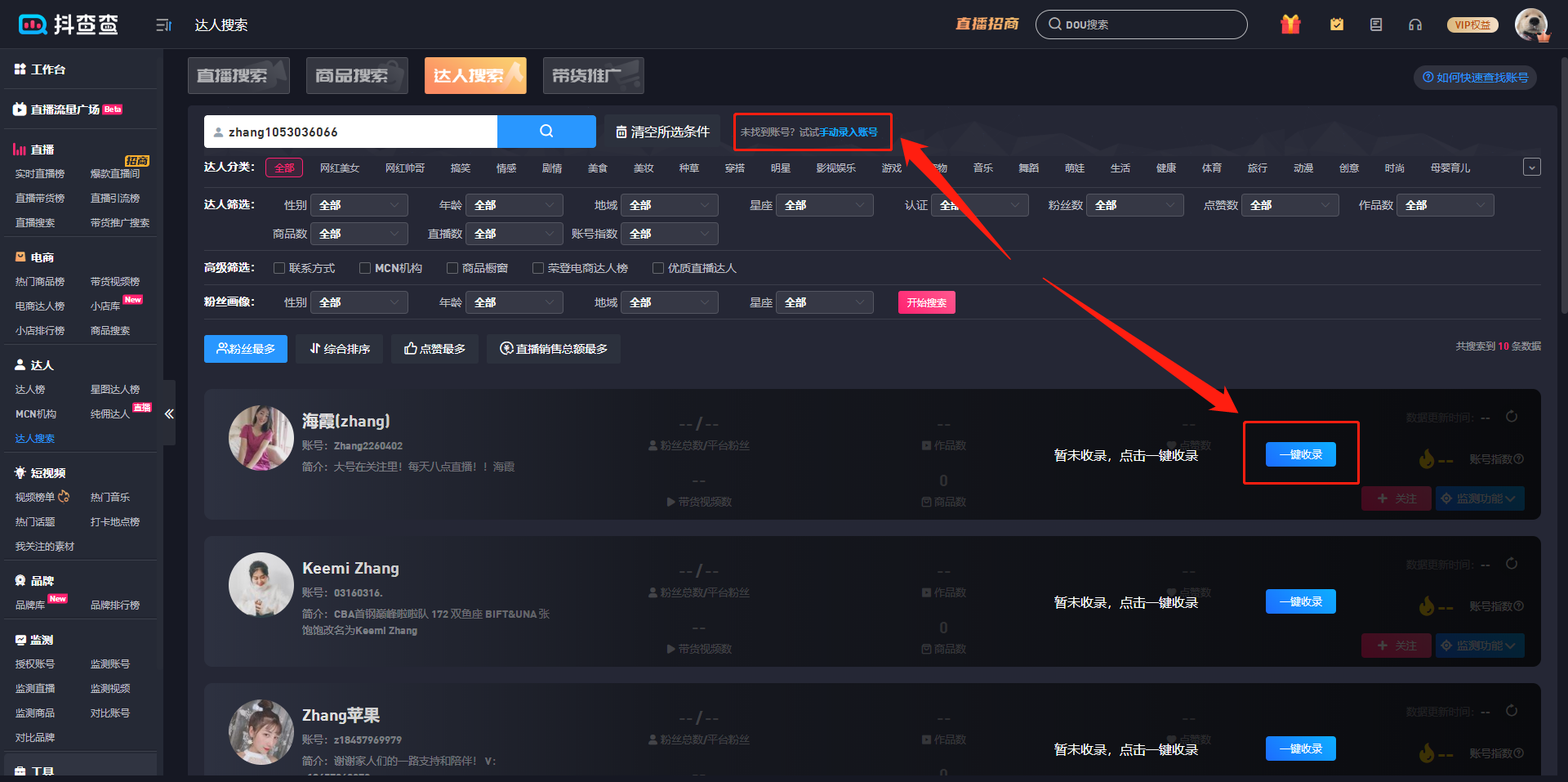Open the 直播搜索 tab
The height and width of the screenshot is (782, 1568).
click(238, 76)
